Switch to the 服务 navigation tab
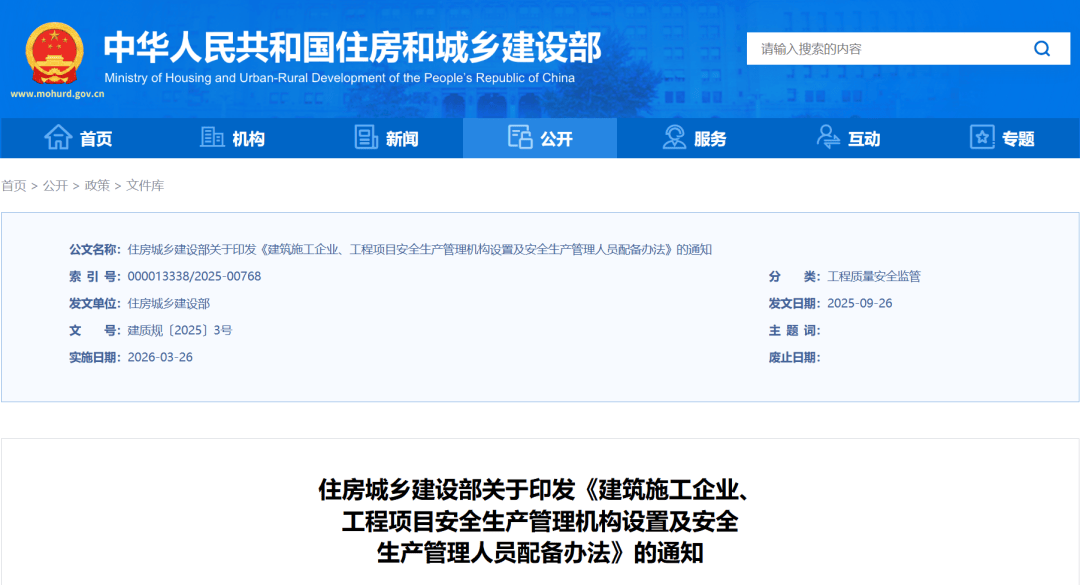The height and width of the screenshot is (585, 1080). coord(710,139)
